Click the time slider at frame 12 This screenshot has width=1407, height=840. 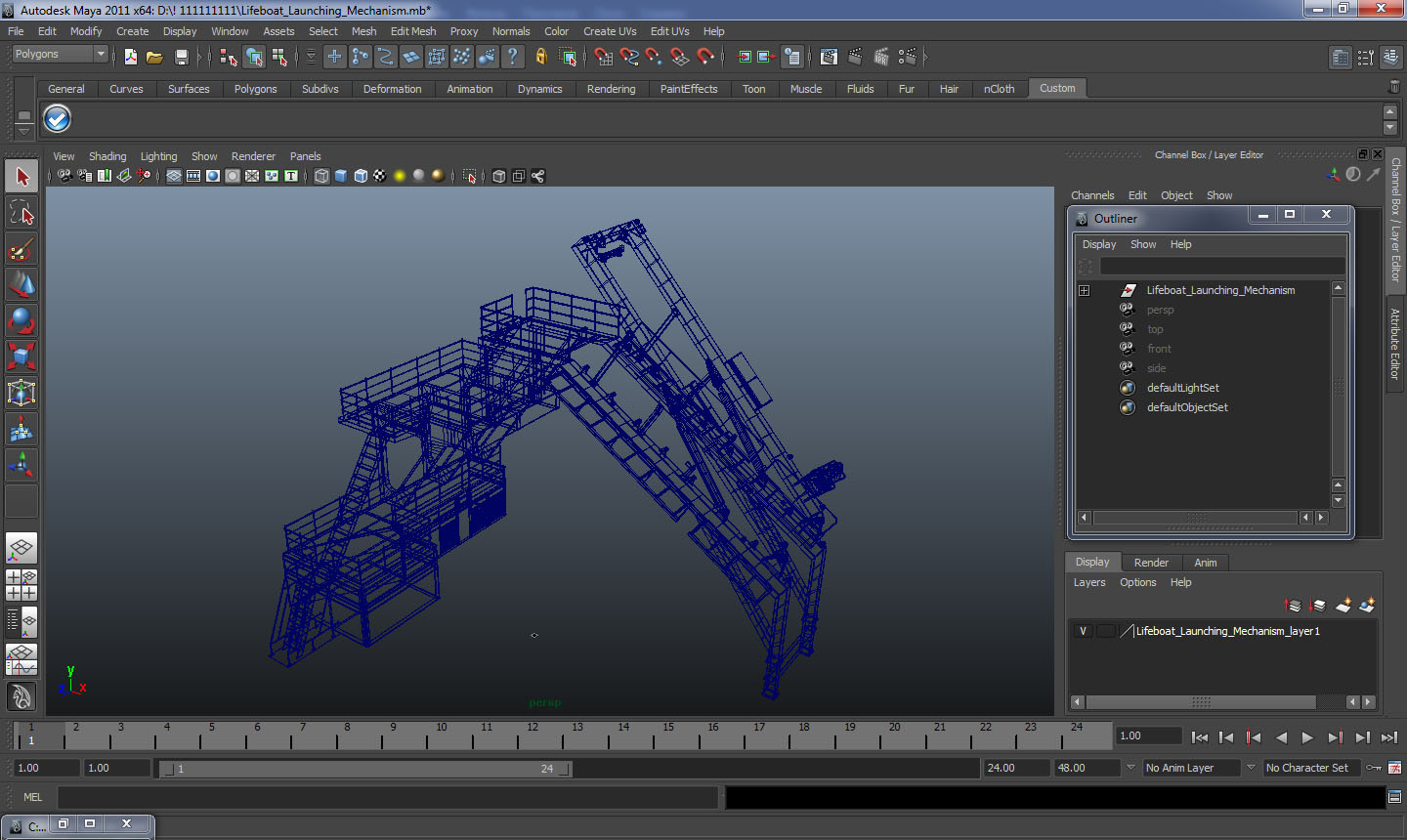(532, 735)
